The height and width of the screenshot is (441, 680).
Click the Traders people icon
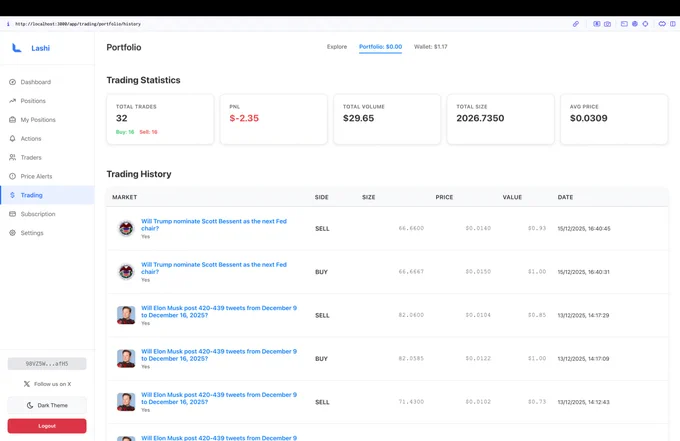pos(13,157)
